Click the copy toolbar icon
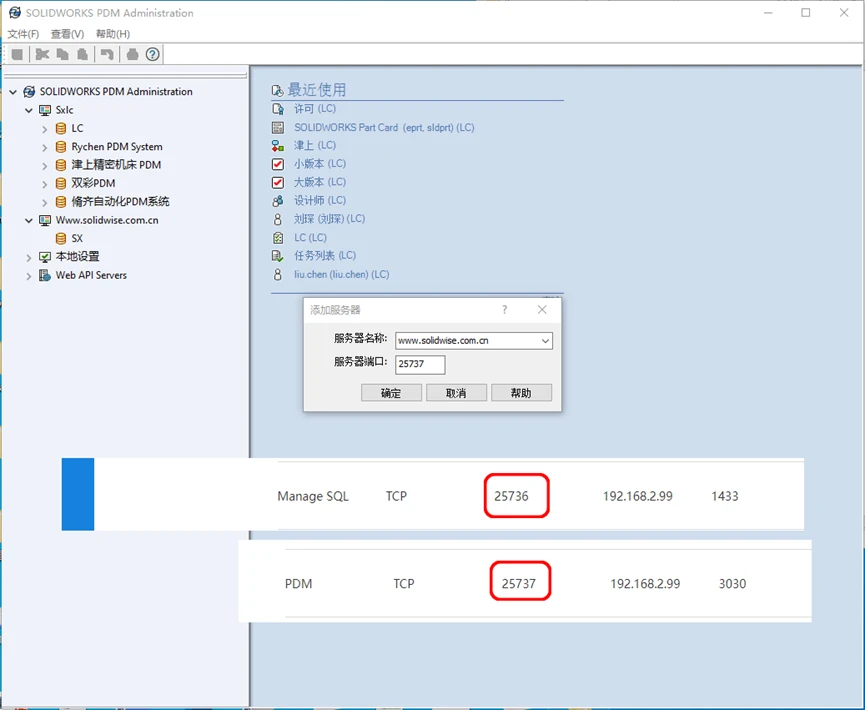Image resolution: width=865 pixels, height=710 pixels. pyautogui.click(x=62, y=54)
